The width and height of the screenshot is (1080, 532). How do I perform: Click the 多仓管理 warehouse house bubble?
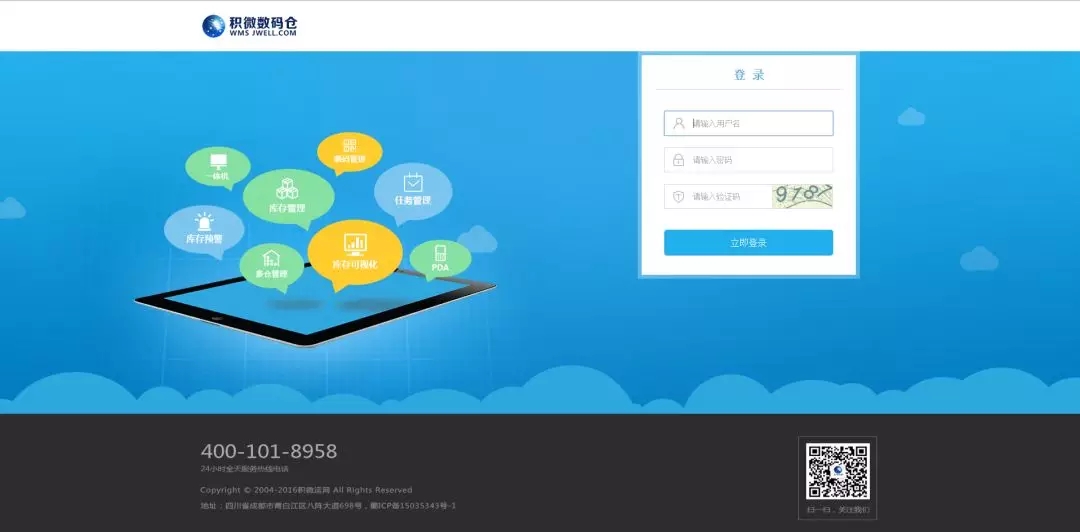271,266
